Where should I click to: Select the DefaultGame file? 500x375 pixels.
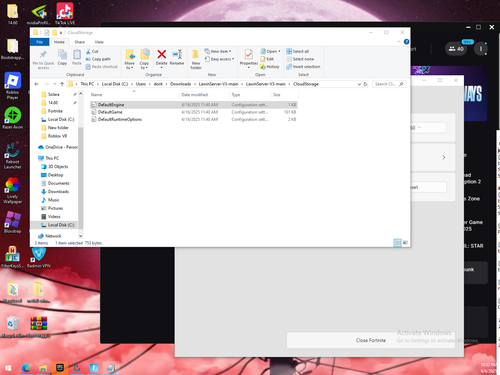[x=194, y=112]
